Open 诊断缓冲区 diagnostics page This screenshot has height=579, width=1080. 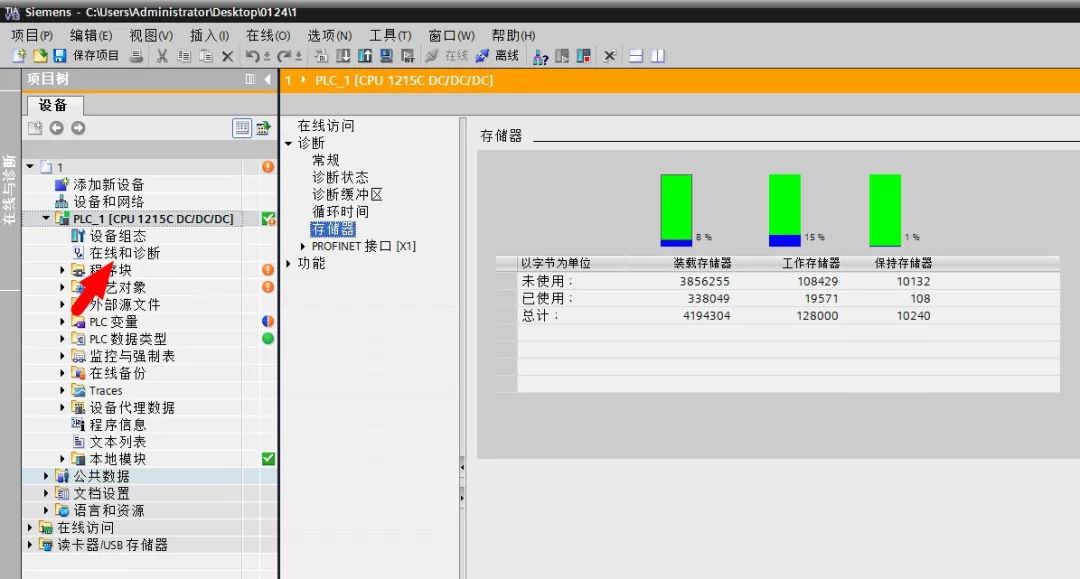(347, 195)
